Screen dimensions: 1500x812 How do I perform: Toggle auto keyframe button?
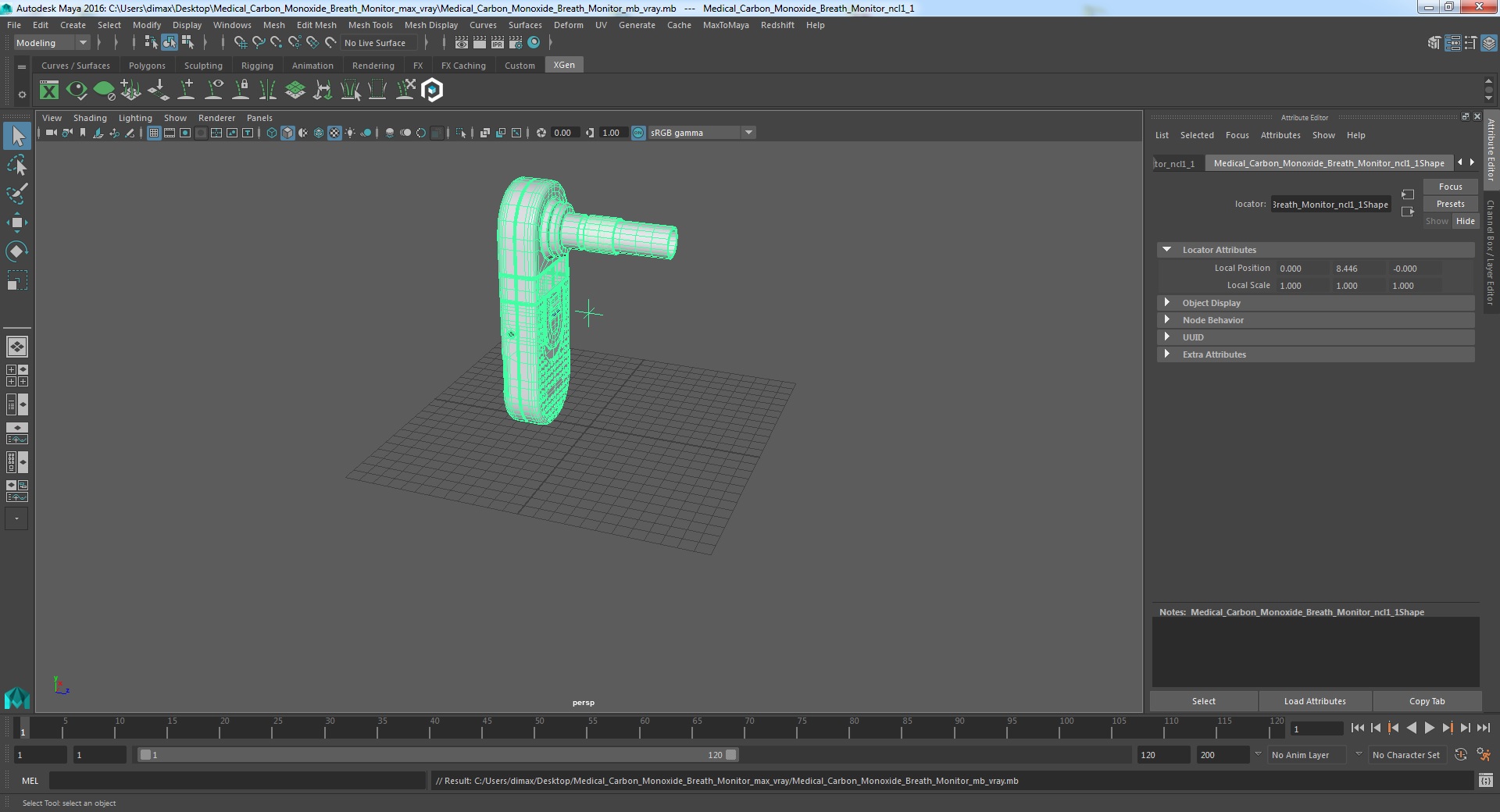[1460, 754]
